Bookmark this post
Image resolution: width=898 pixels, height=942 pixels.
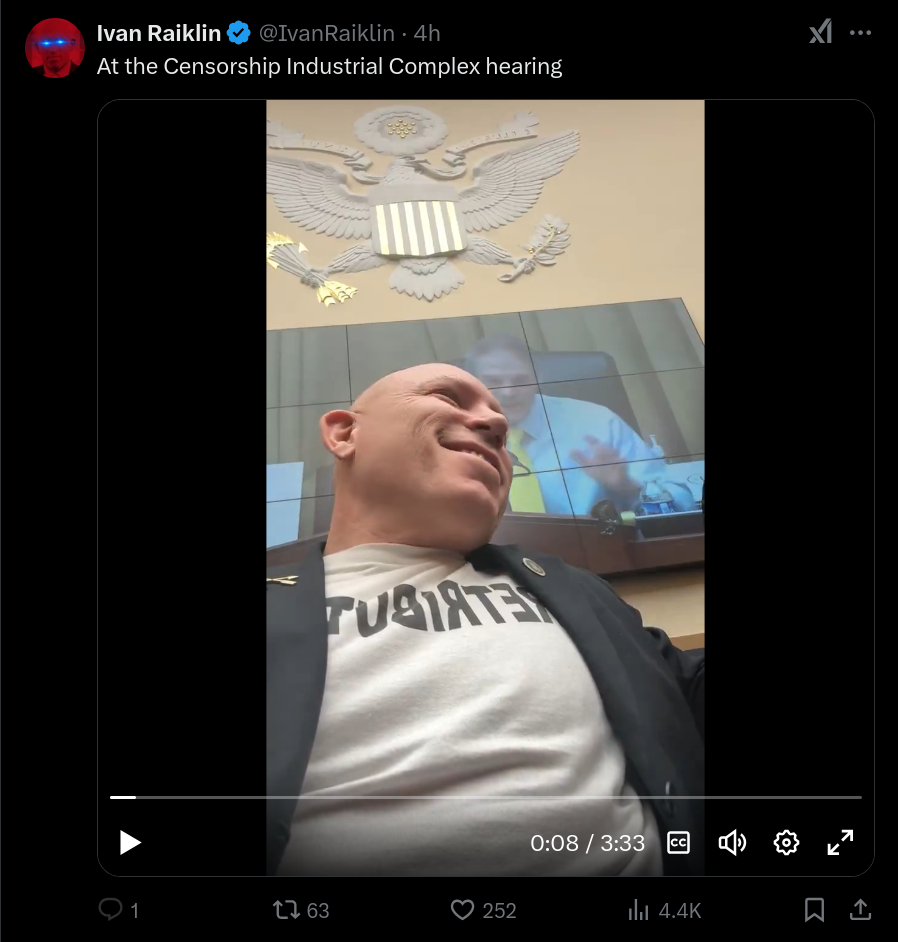[x=814, y=910]
